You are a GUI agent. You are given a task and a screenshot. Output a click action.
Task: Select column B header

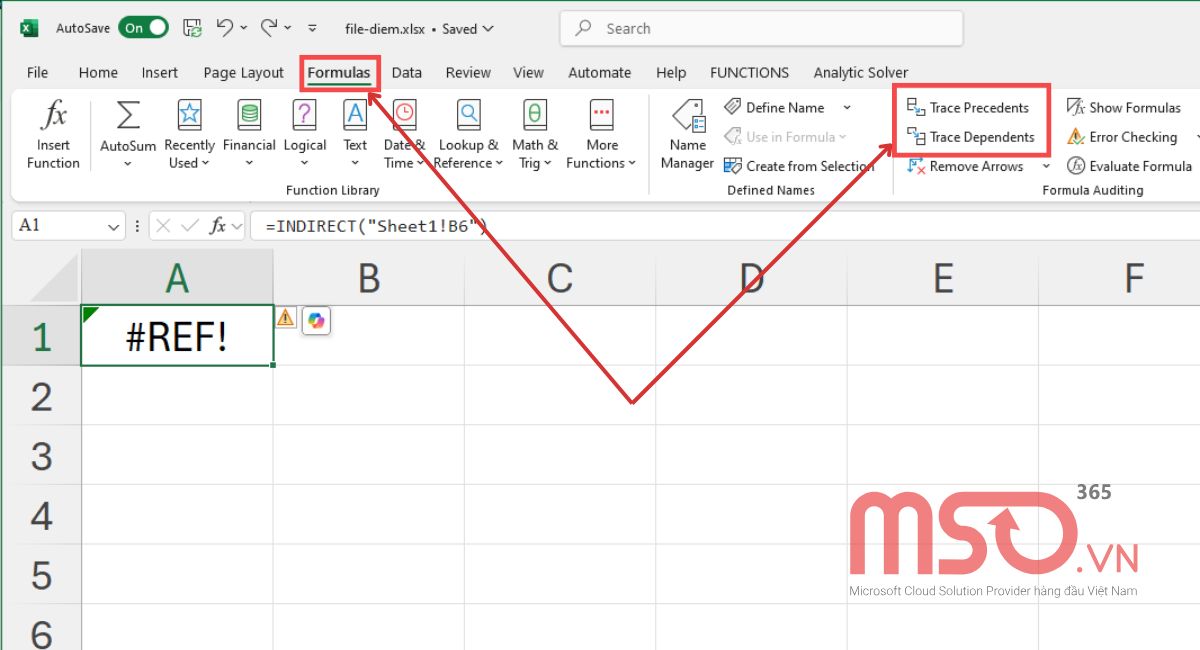tap(369, 277)
